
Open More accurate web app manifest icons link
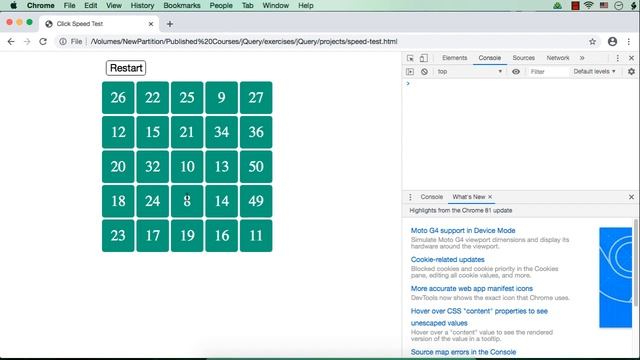coord(471,289)
